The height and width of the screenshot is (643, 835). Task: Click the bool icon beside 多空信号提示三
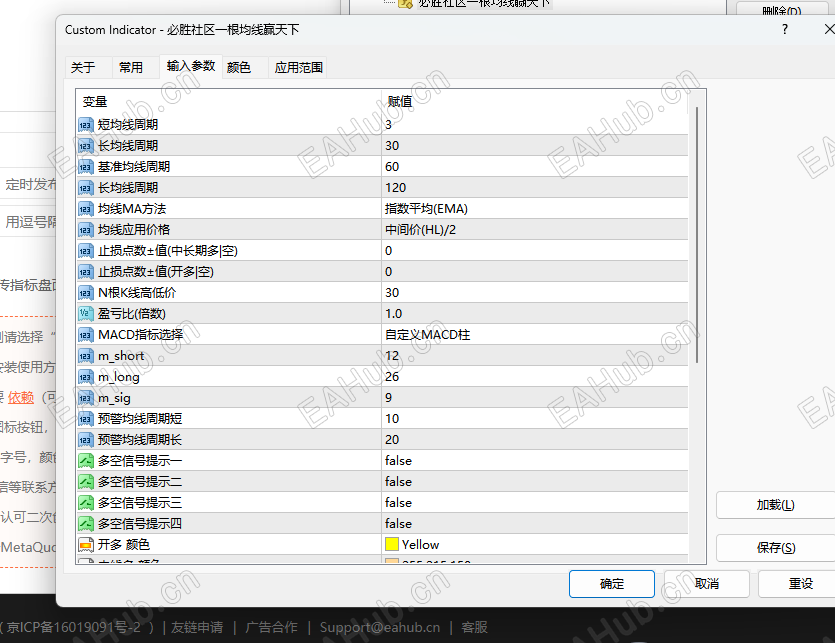point(86,503)
